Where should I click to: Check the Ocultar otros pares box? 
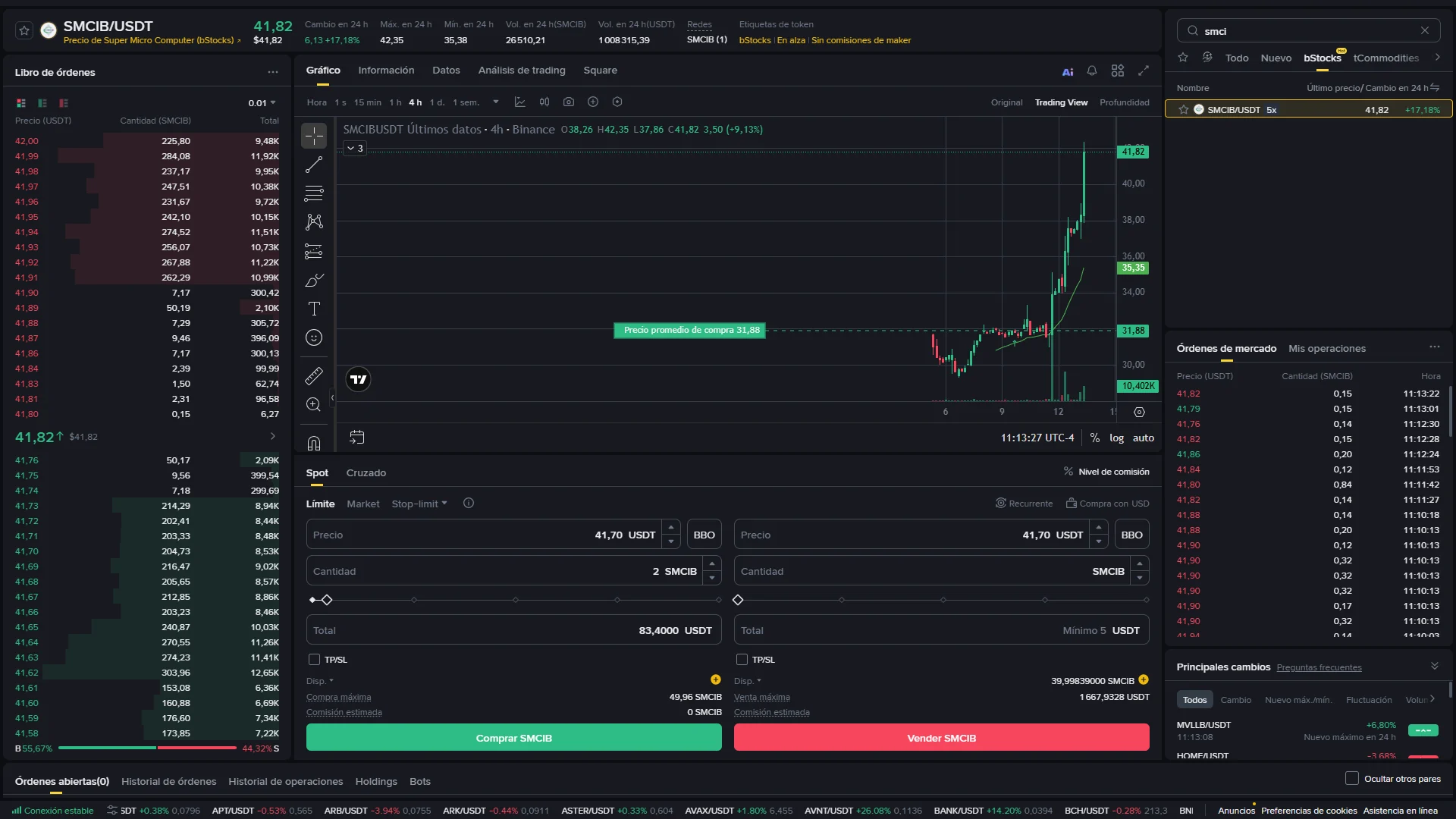point(1351,778)
